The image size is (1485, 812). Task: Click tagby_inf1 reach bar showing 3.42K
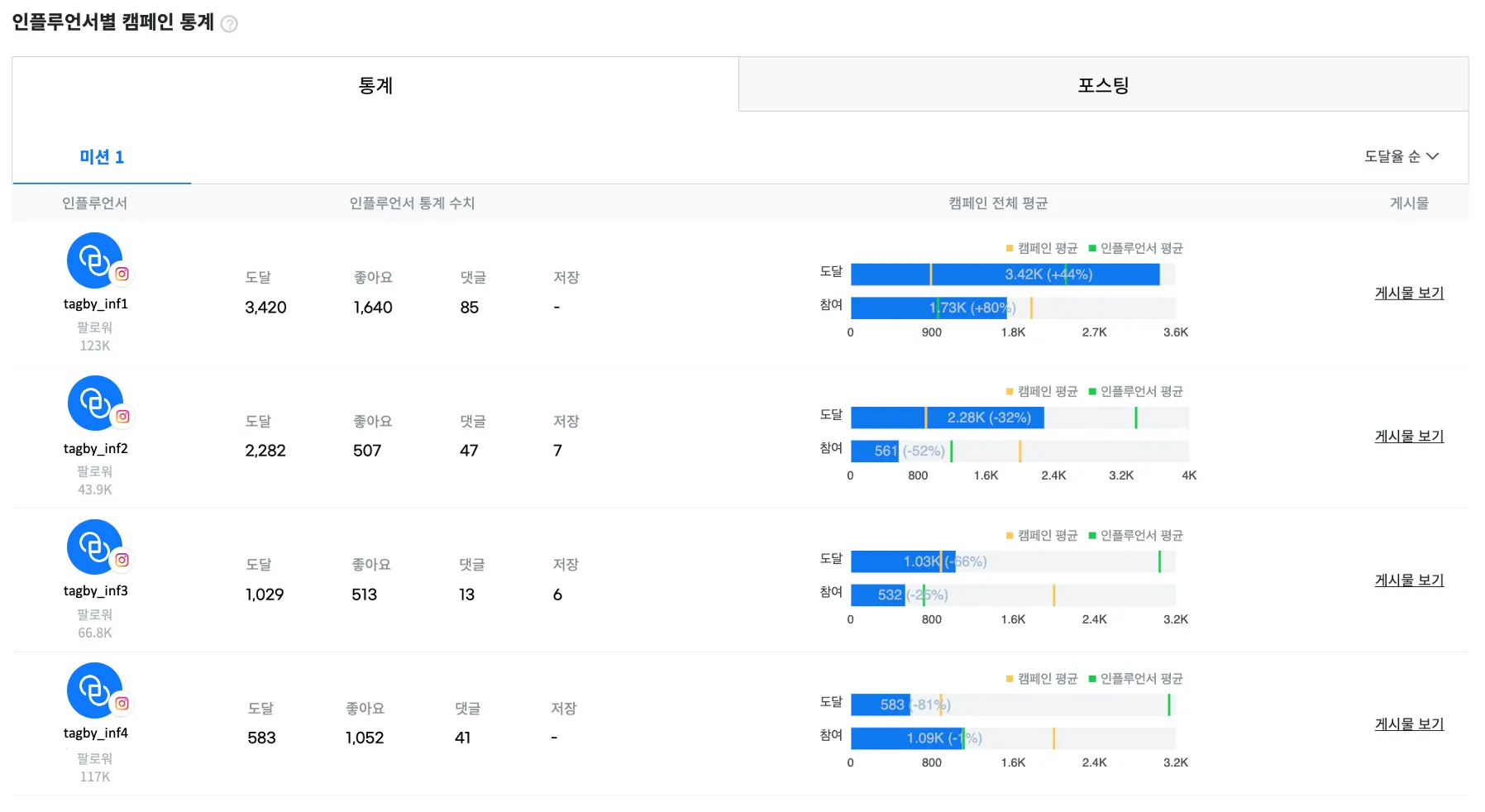tap(1005, 275)
